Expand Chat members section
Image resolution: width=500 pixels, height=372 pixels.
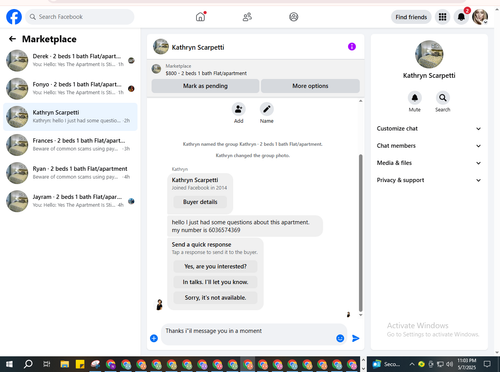pyautogui.click(x=429, y=146)
